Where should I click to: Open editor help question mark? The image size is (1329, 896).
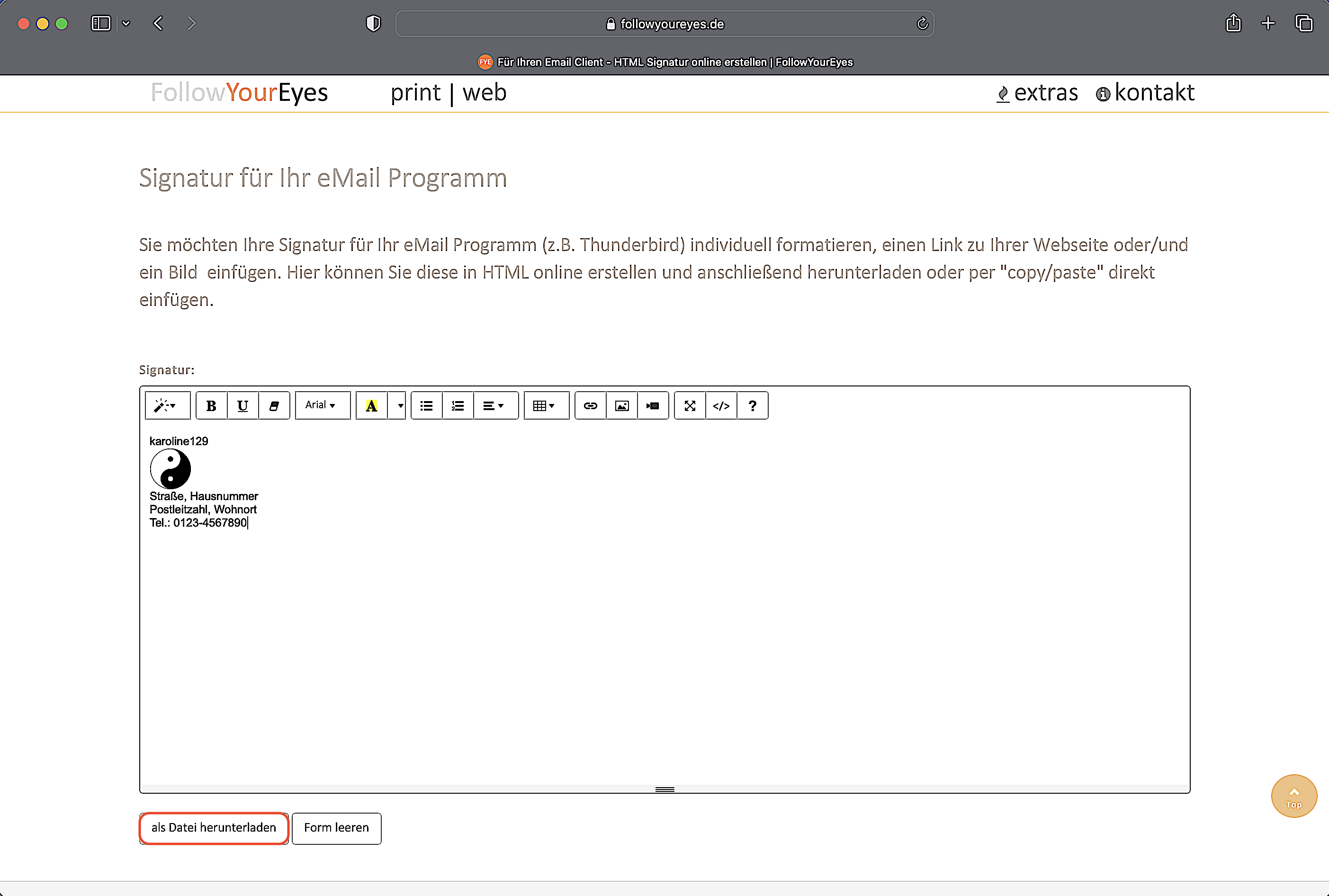(753, 406)
